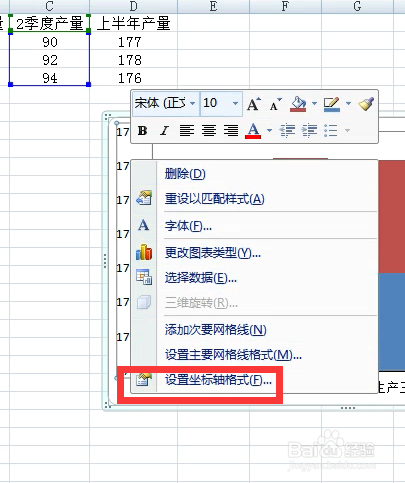Decrease indent in mini toolbar

click(287, 131)
